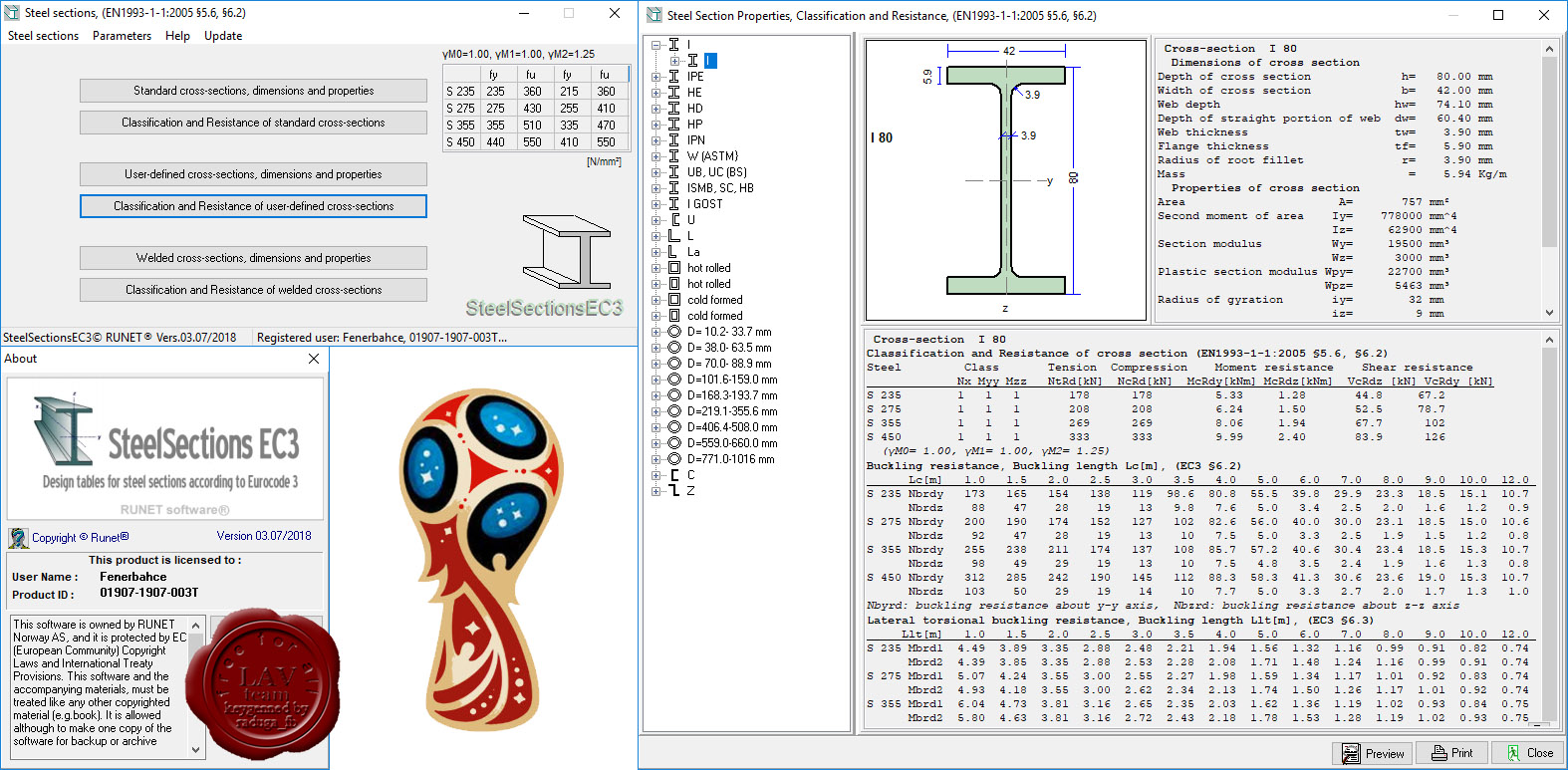This screenshot has width=1568, height=770.
Task: Click license text scroll down arrow
Action: [x=195, y=749]
